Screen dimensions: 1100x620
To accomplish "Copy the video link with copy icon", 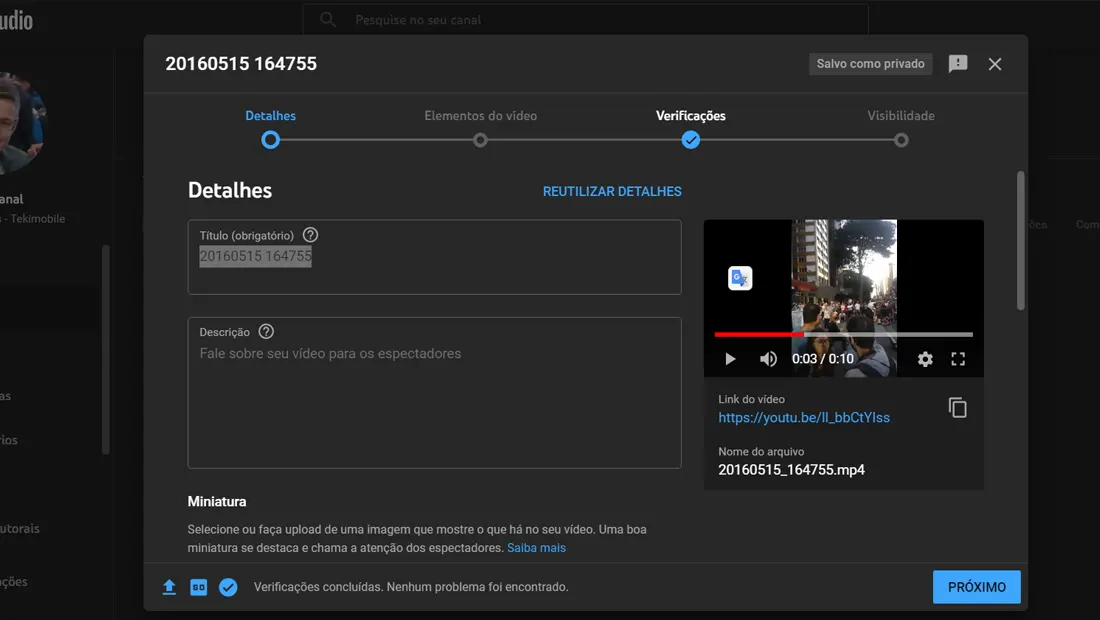I will (x=958, y=407).
